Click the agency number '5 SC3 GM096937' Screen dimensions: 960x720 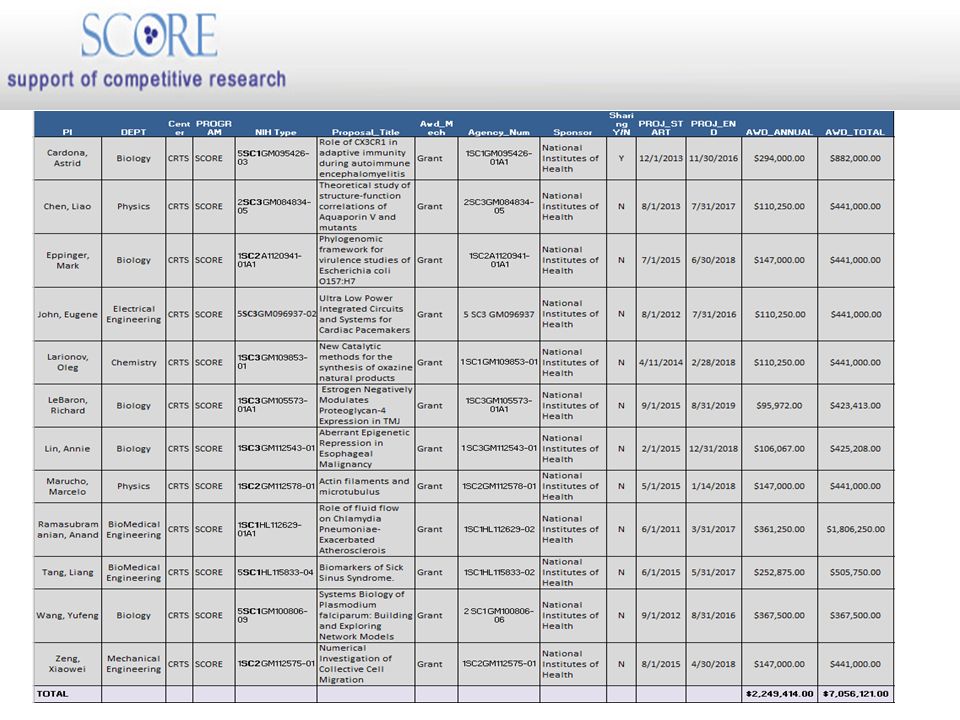point(498,314)
